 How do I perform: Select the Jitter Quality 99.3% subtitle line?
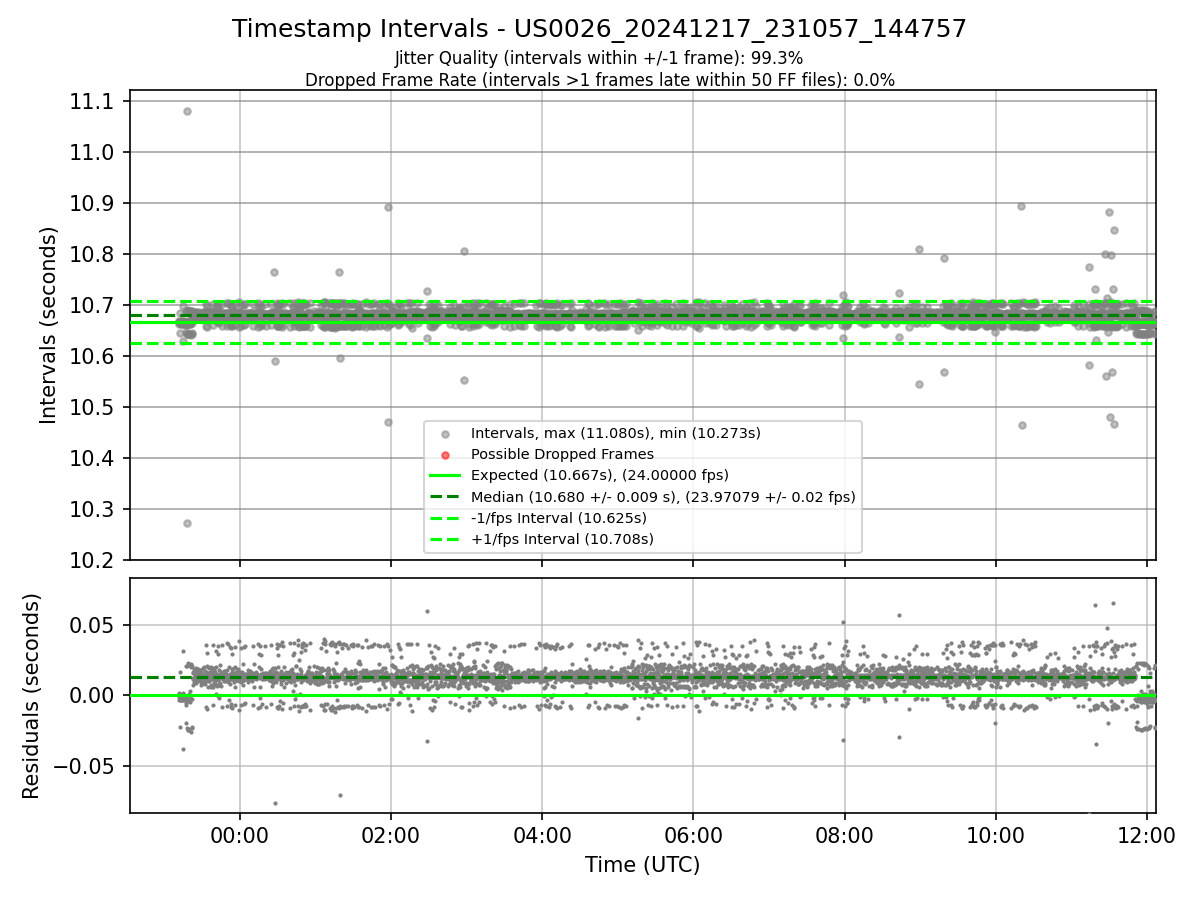pos(599,58)
